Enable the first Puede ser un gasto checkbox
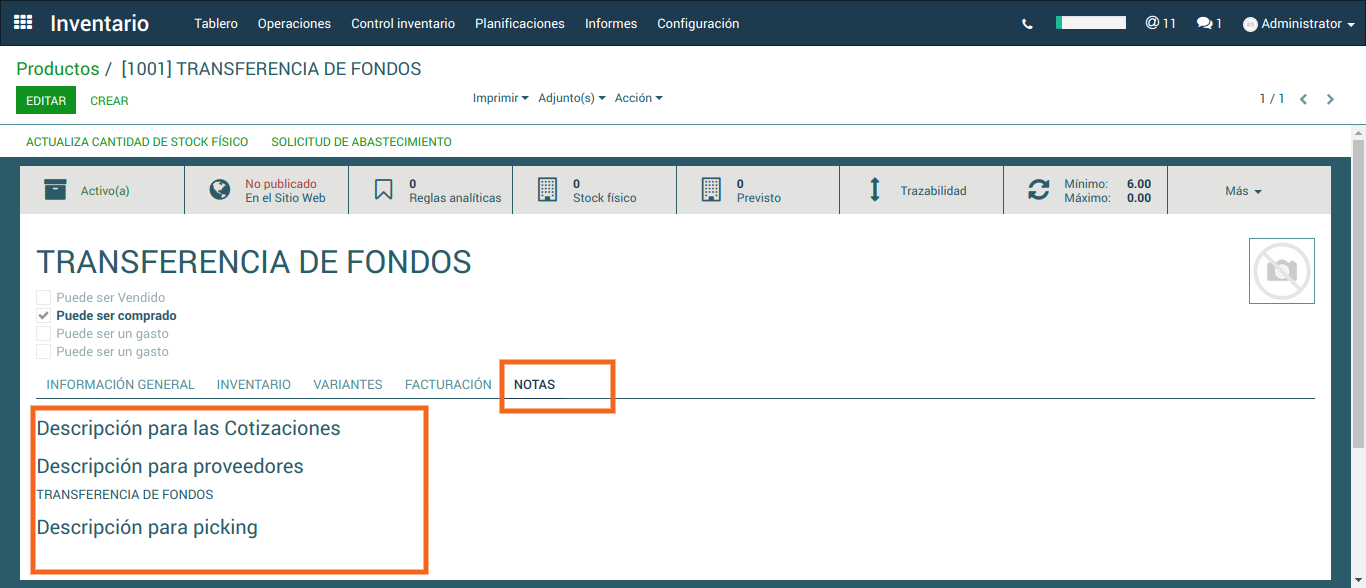Image resolution: width=1366 pixels, height=588 pixels. 43,334
